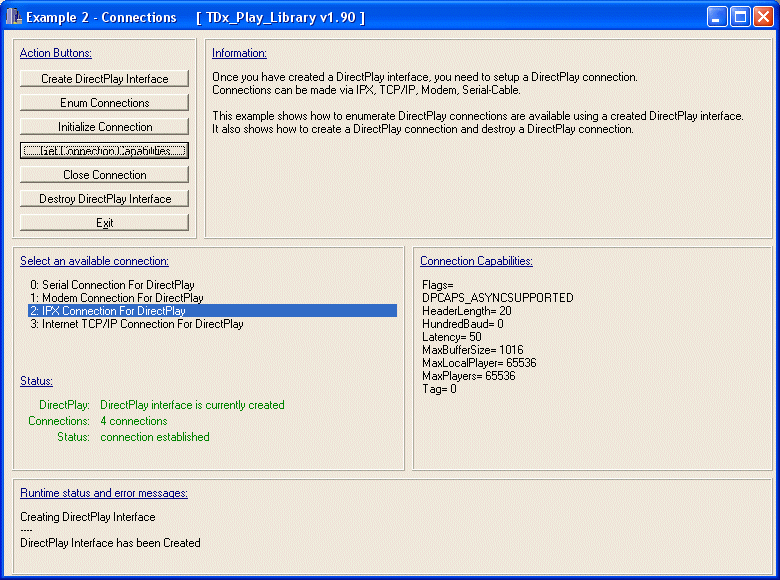Click the Action Buttons heading
The image size is (780, 580).
point(56,53)
